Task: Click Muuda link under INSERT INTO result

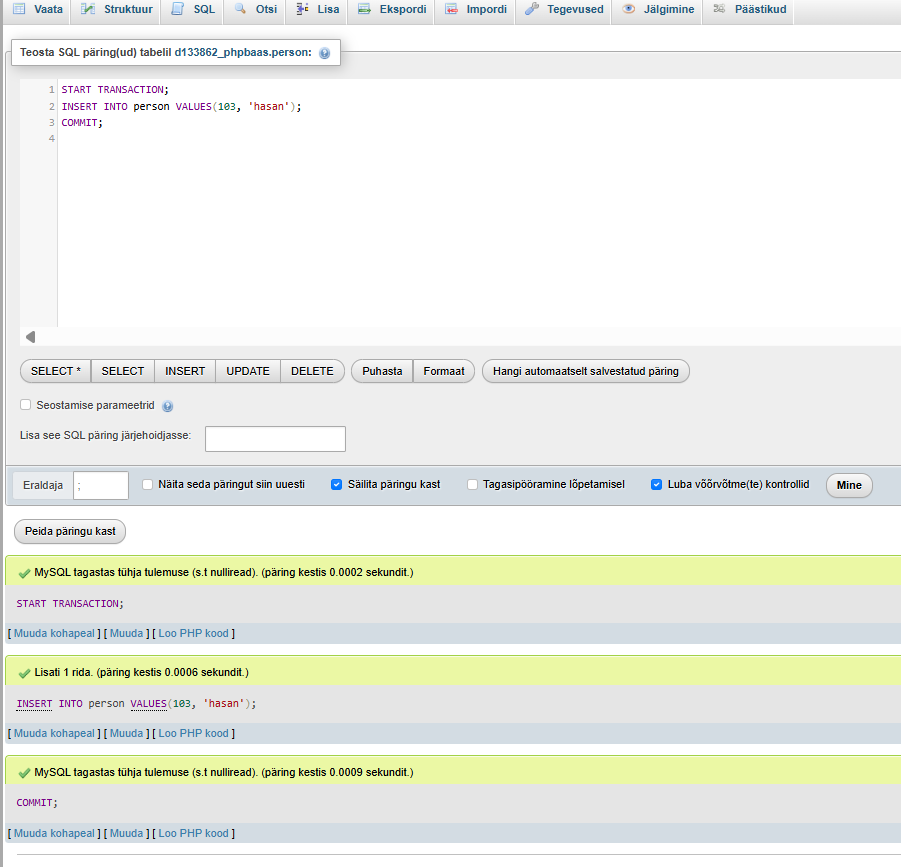Action: pos(126,733)
